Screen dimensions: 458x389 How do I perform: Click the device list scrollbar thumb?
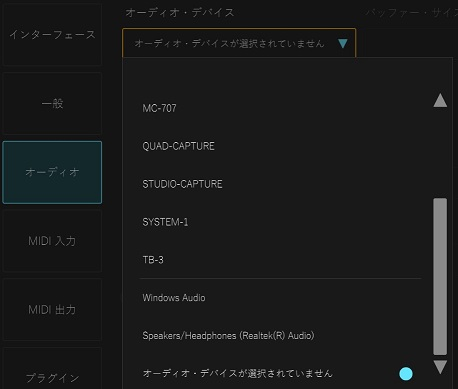tap(440, 276)
